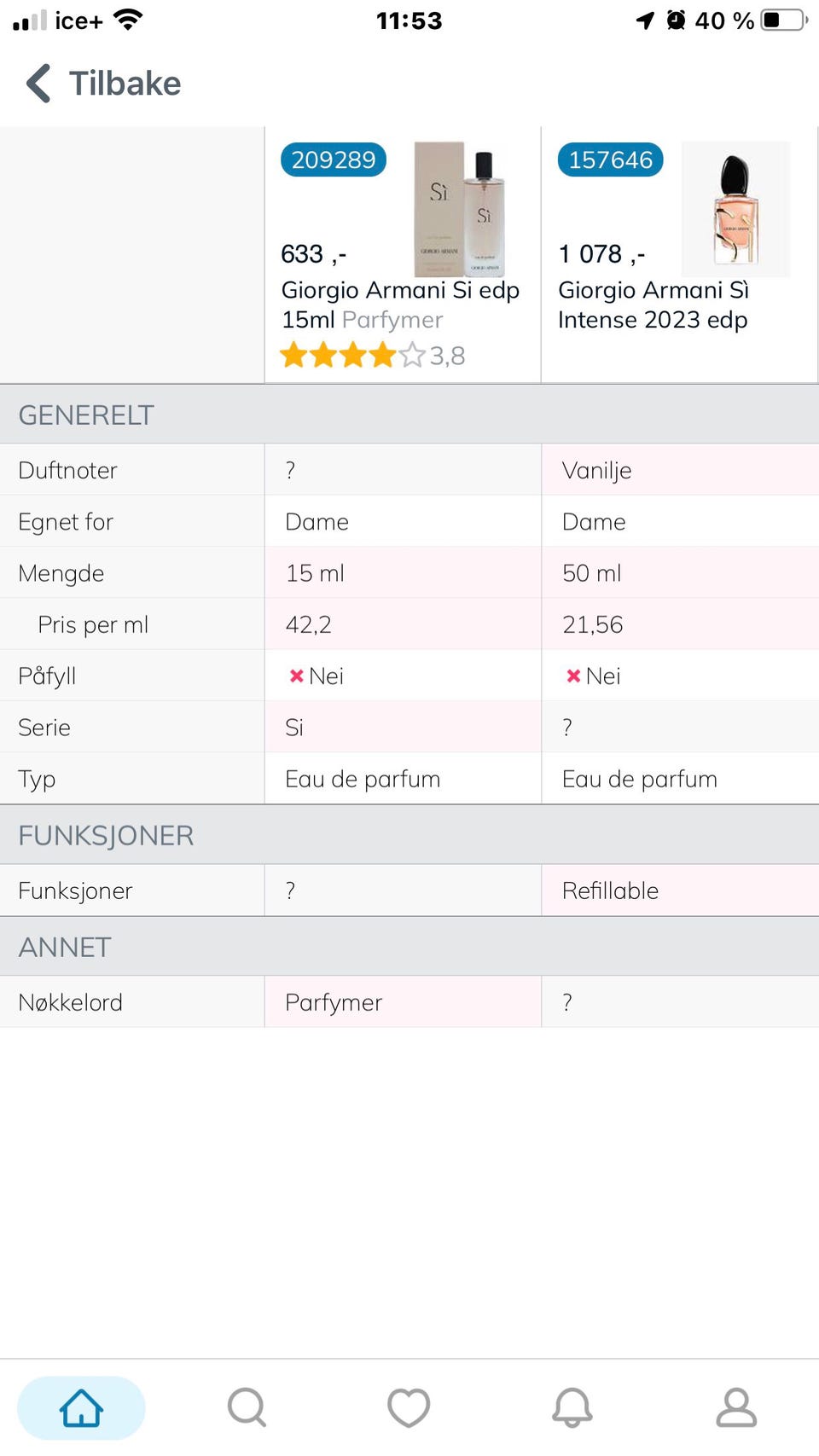Screen dimensions: 819x1456
Task: Click the red cross beside Nei for Påfyll
Action: pyautogui.click(x=297, y=675)
